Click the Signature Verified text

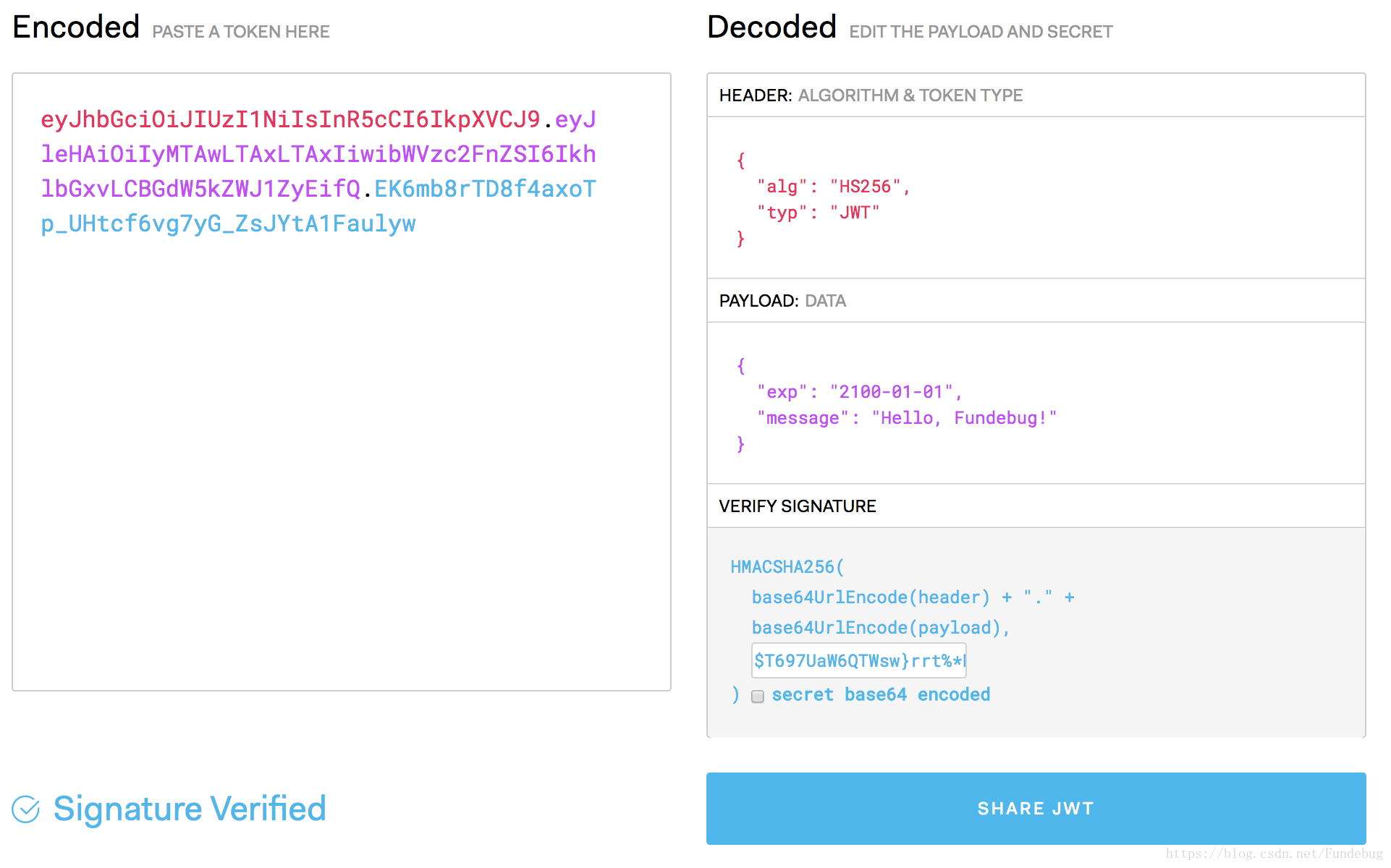click(x=190, y=809)
